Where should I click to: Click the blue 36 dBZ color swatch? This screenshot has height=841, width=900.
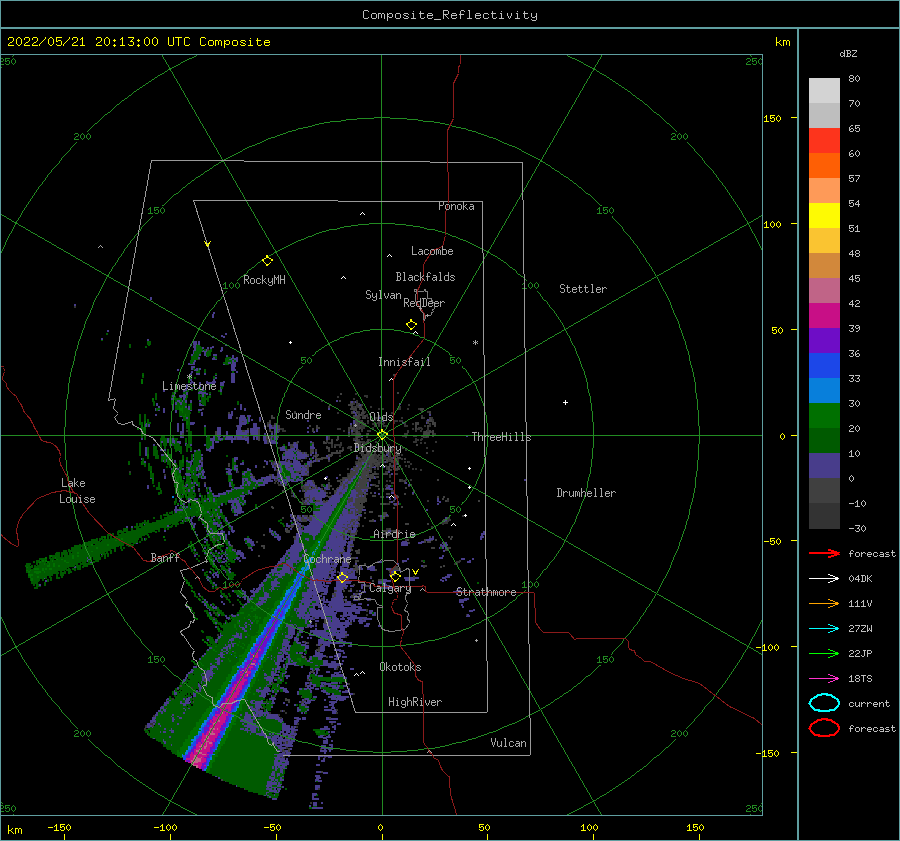(824, 365)
